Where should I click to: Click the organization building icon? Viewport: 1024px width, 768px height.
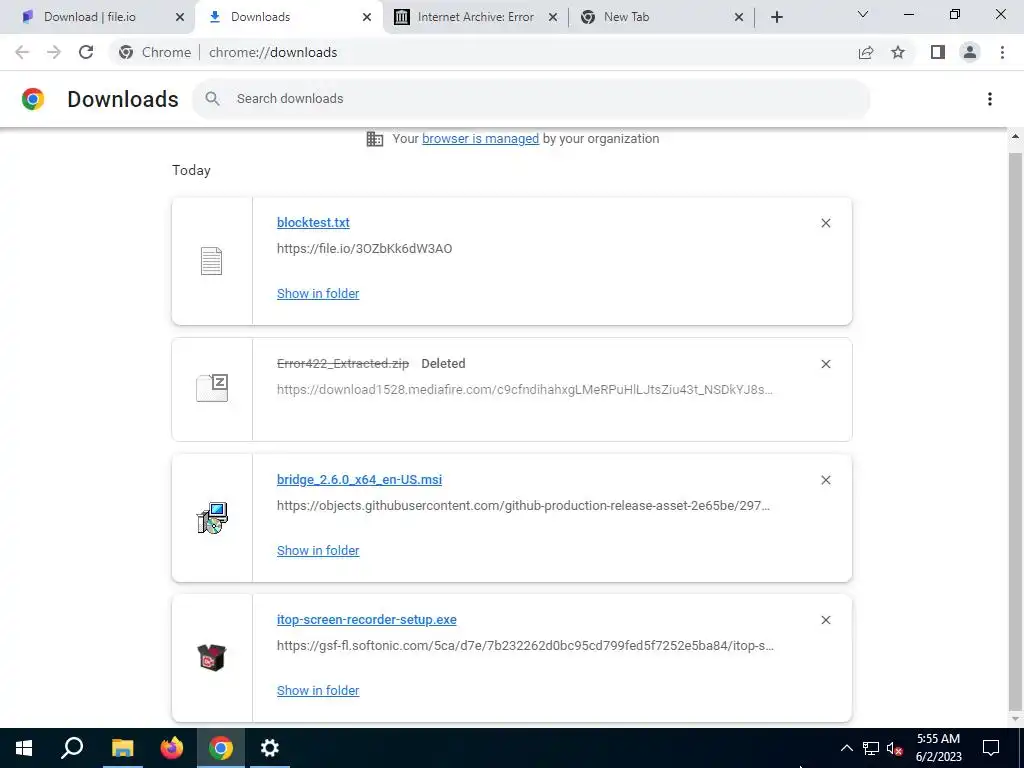coord(375,138)
